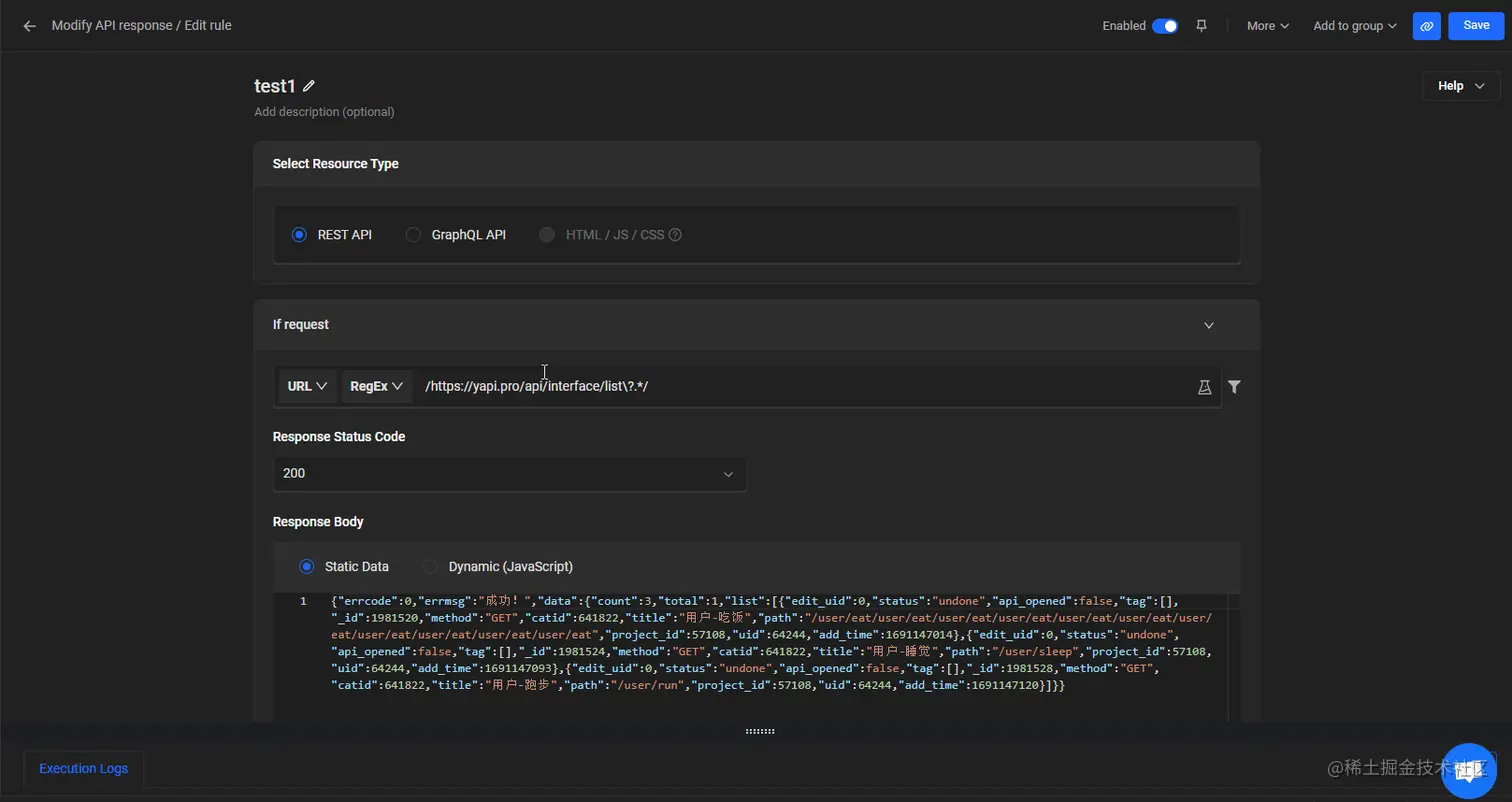This screenshot has height=802, width=1512.
Task: Open the RegEx operator dropdown
Action: tap(377, 386)
